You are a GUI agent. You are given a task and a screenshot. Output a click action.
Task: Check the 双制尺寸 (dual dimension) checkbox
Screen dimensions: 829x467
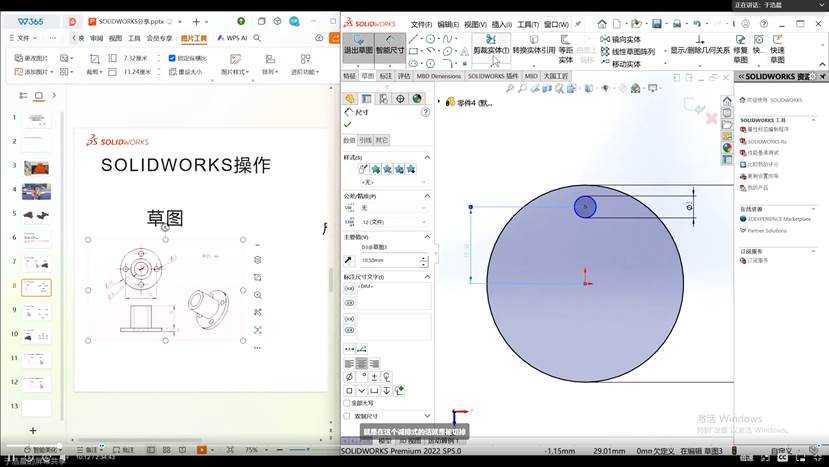(x=348, y=416)
